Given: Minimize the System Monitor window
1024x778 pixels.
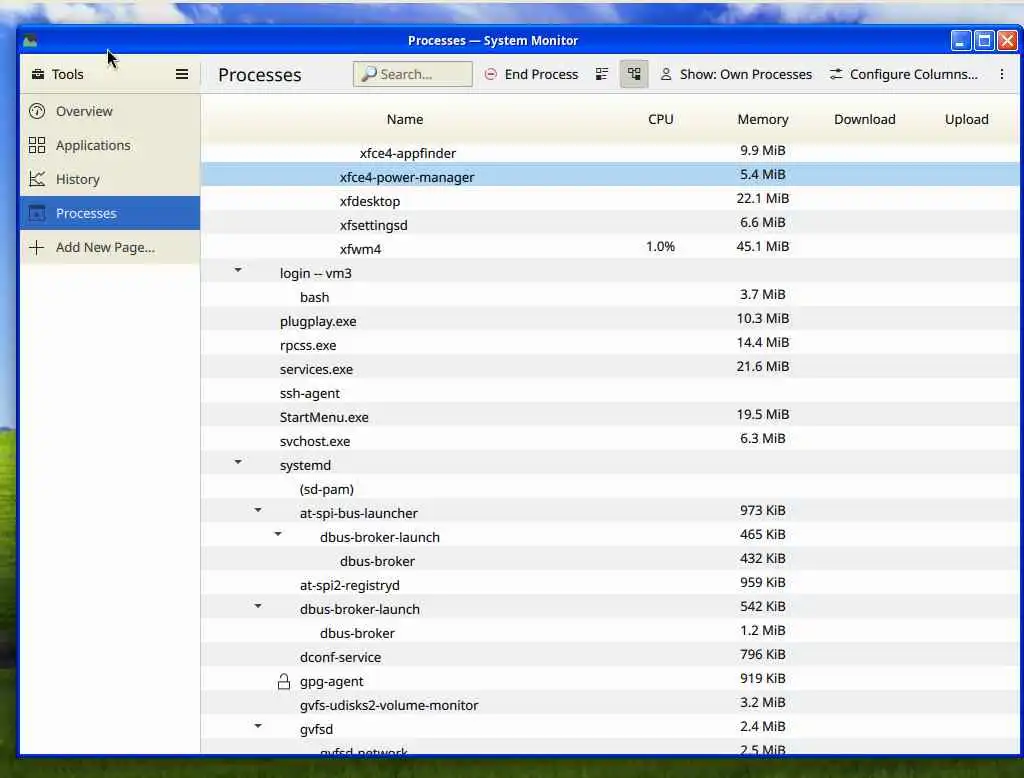Looking at the screenshot, I should pyautogui.click(x=961, y=41).
